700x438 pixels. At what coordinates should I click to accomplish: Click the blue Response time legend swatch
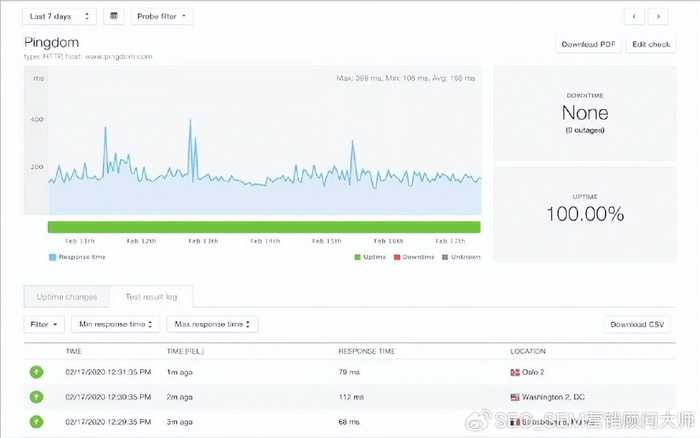(x=53, y=257)
